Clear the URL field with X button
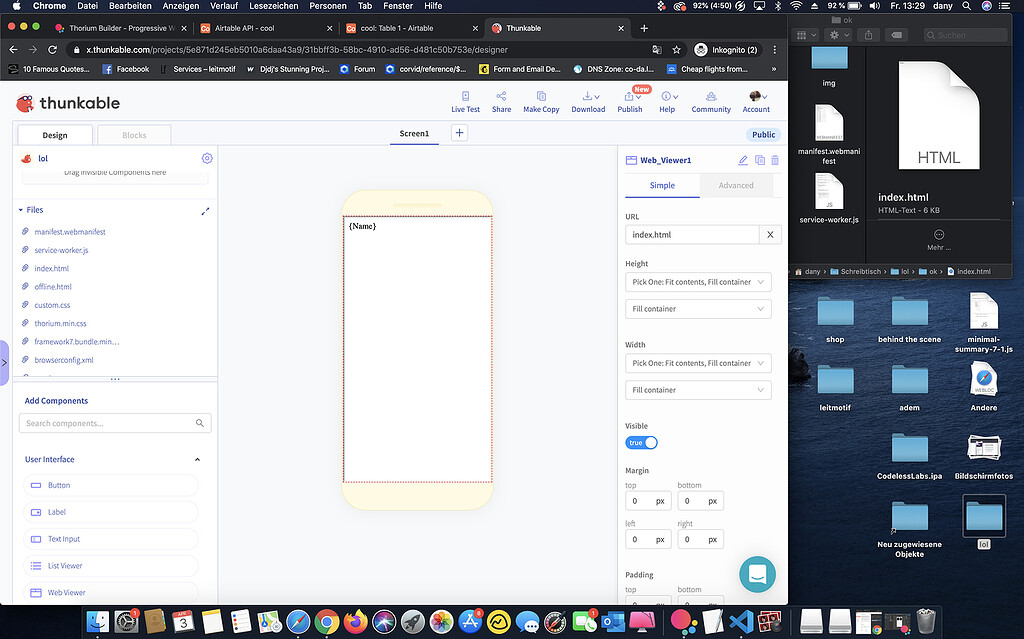This screenshot has height=639, width=1024. 769,235
